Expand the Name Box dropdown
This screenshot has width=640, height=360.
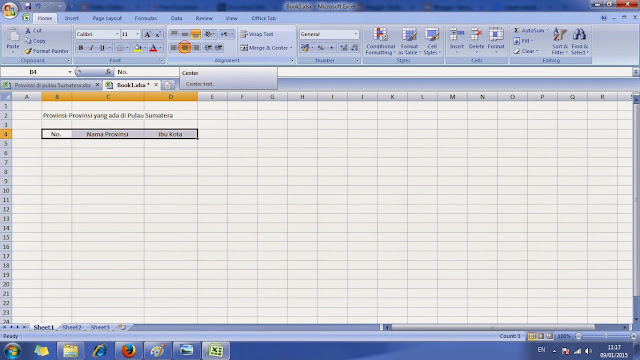click(x=70, y=72)
